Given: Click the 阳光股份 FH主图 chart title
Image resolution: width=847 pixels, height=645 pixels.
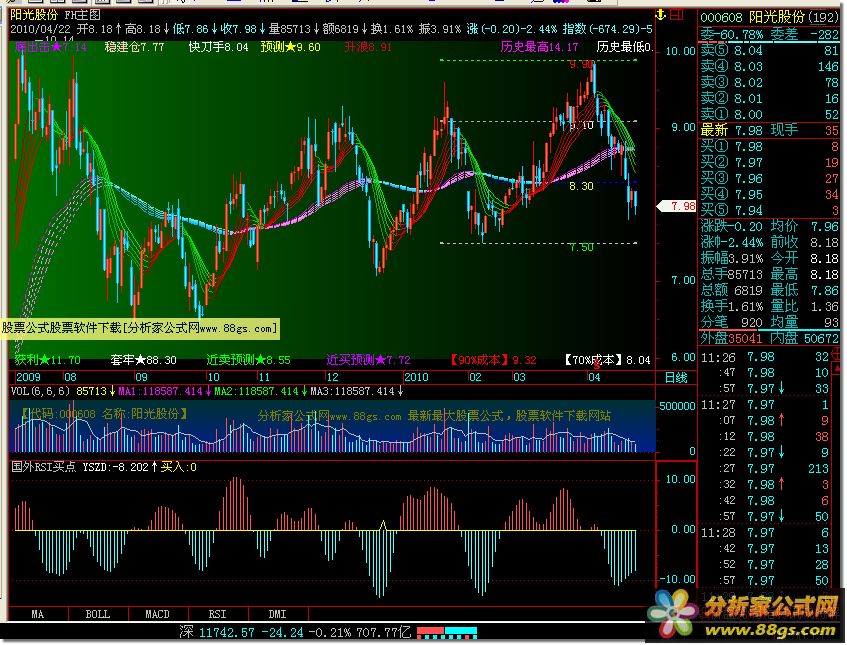Looking at the screenshot, I should [55, 15].
